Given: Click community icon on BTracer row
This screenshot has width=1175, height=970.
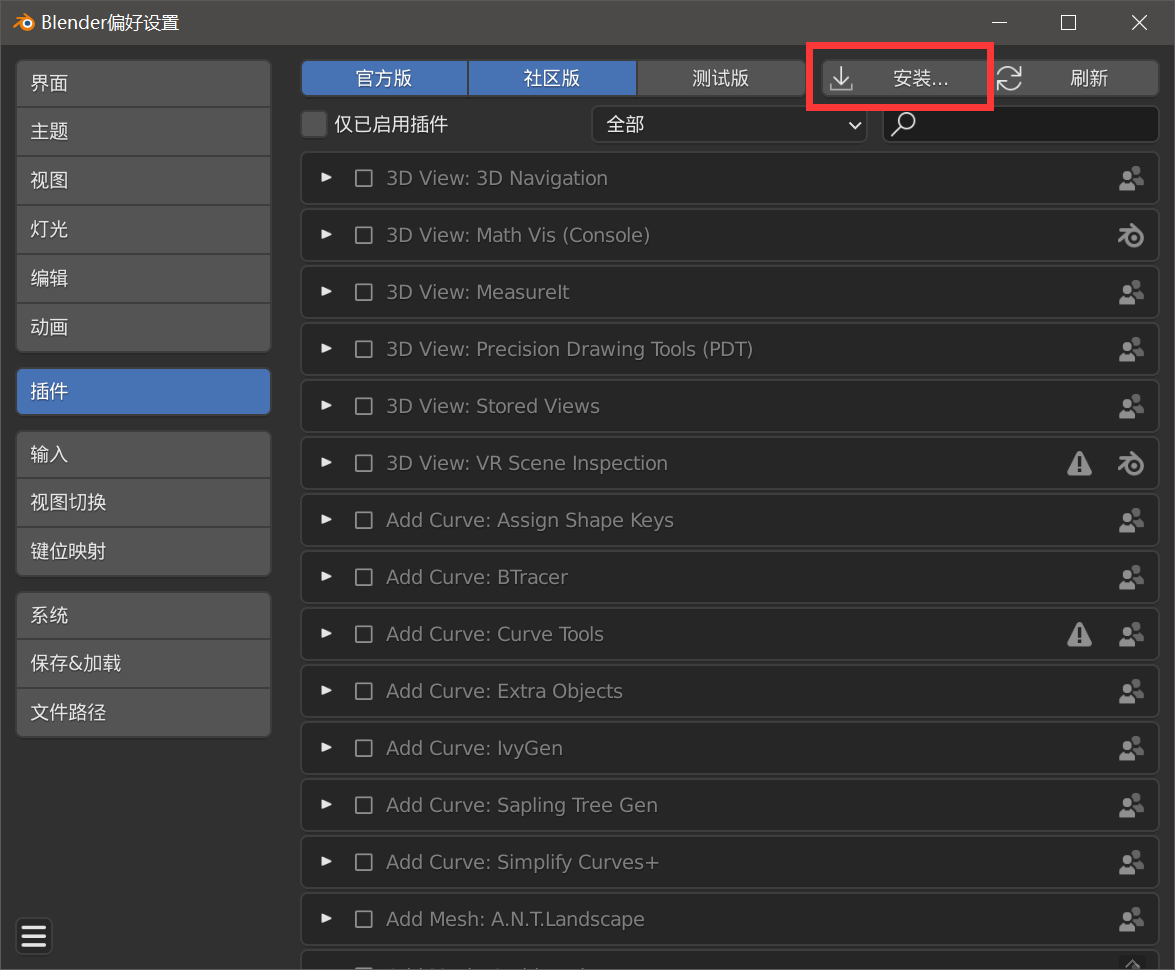Looking at the screenshot, I should pos(1131,577).
